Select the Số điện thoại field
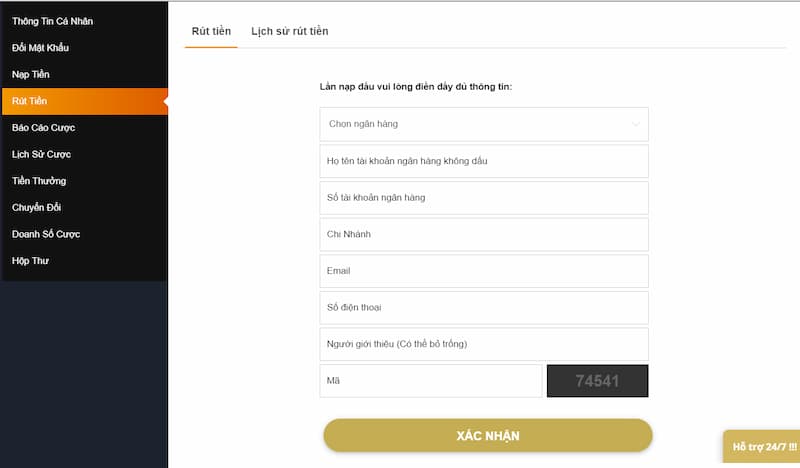Screen dimensions: 800x468 pyautogui.click(x=484, y=307)
